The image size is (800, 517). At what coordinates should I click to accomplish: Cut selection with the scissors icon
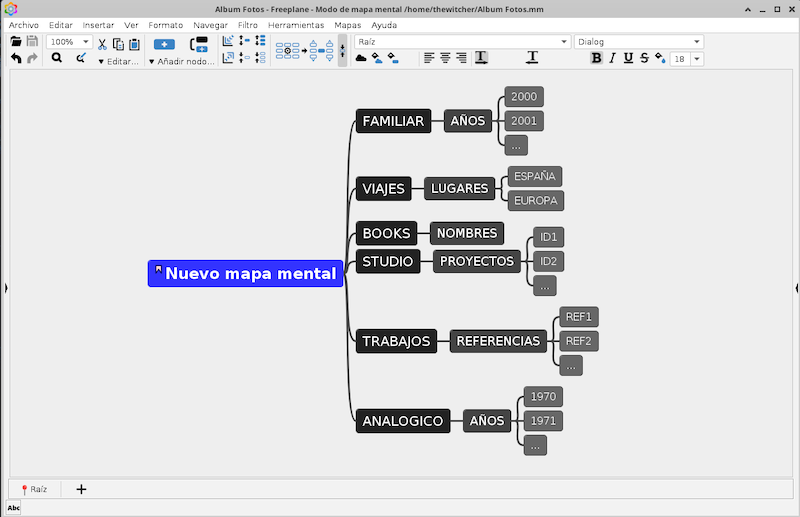(102, 43)
